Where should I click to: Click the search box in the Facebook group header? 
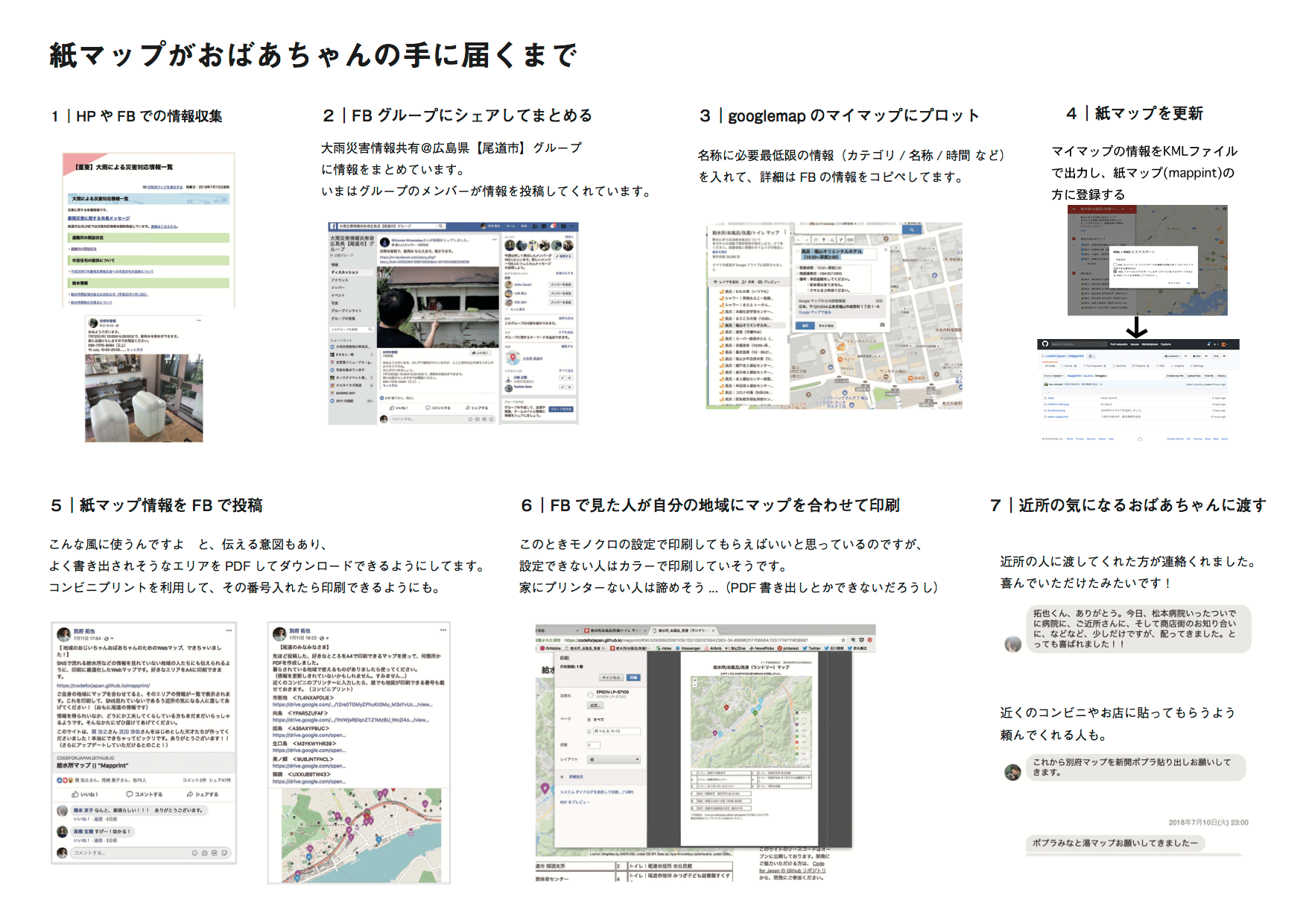coord(390,226)
